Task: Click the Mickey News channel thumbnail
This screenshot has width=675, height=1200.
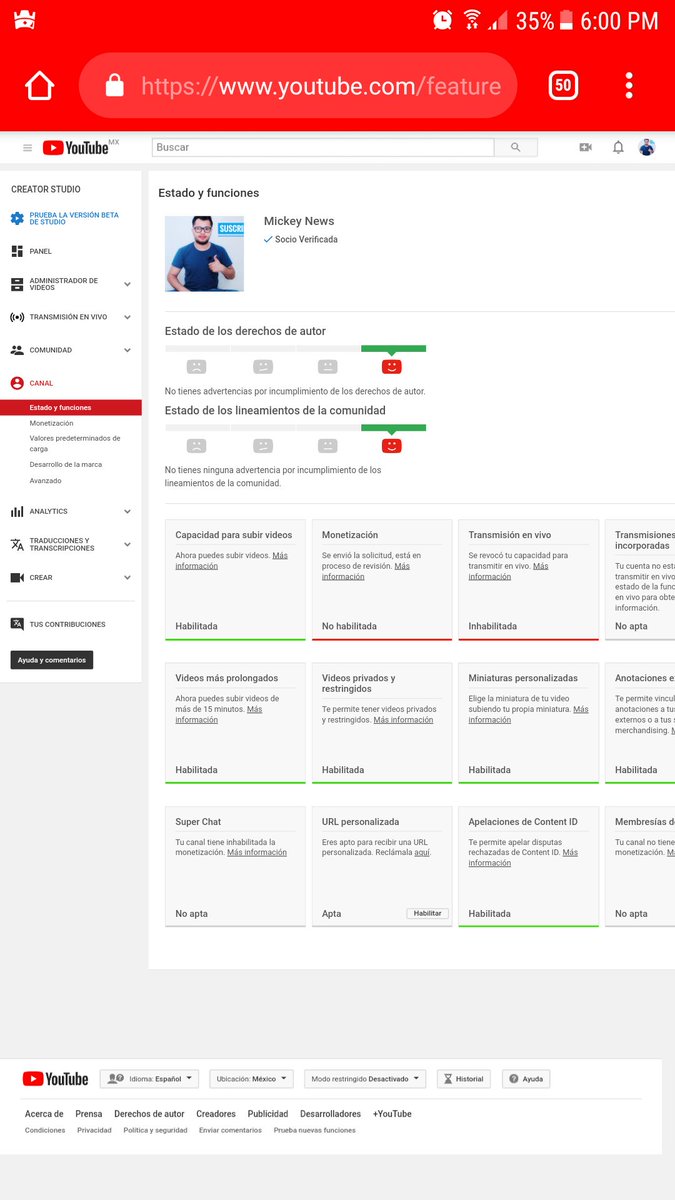Action: coord(204,254)
